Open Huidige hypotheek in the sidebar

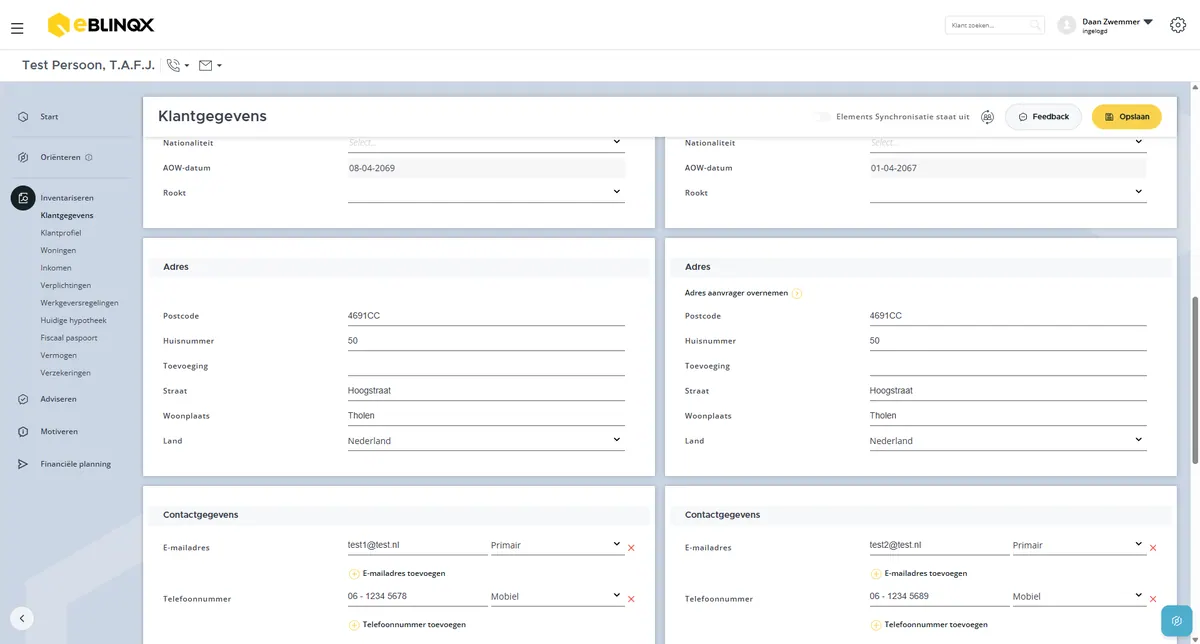pyautogui.click(x=73, y=320)
